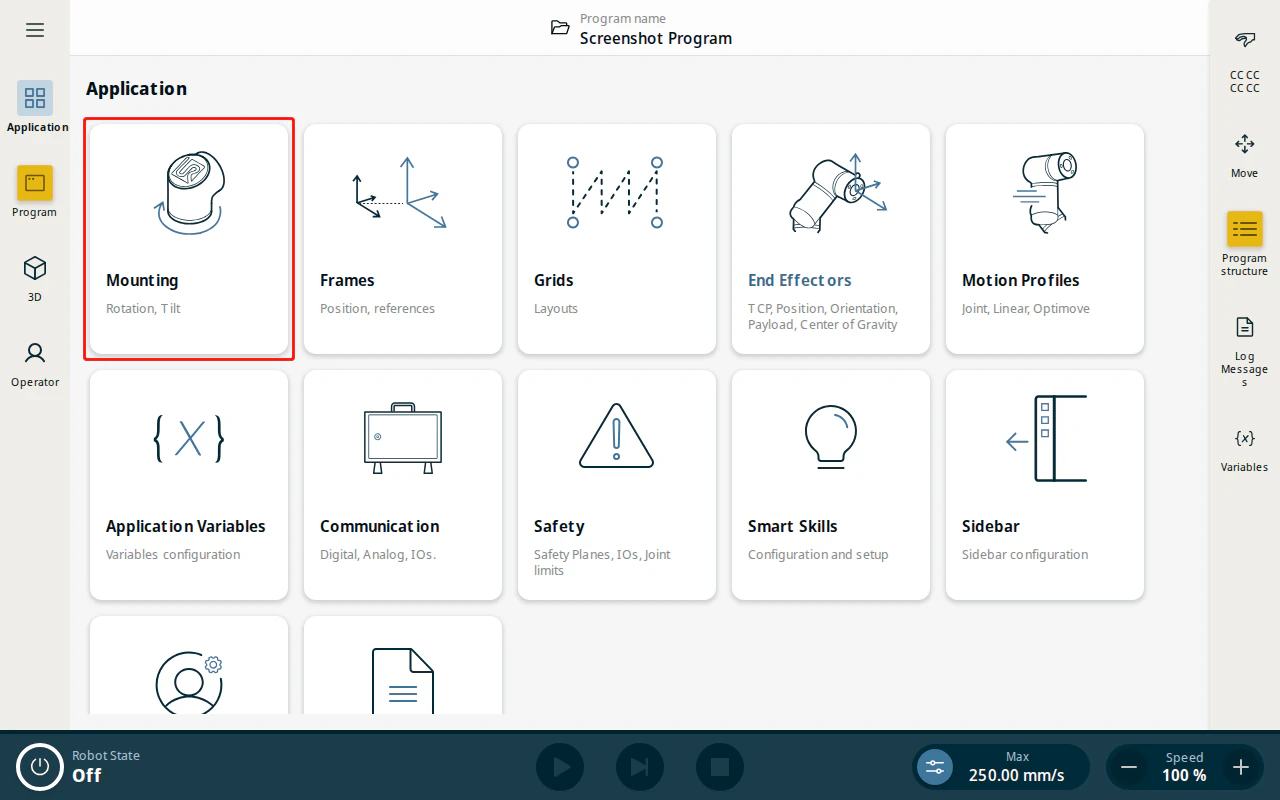Image resolution: width=1280 pixels, height=800 pixels.
Task: Open the End Effectors card
Action: tap(831, 239)
